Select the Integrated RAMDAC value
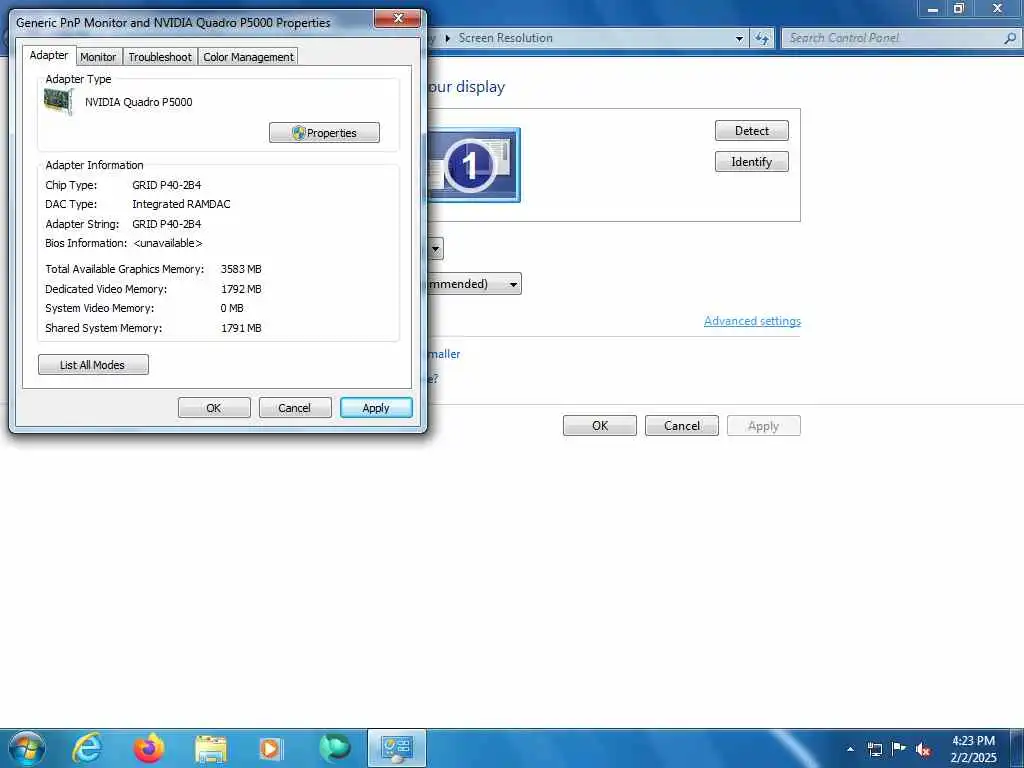The width and height of the screenshot is (1024, 768). coord(181,204)
